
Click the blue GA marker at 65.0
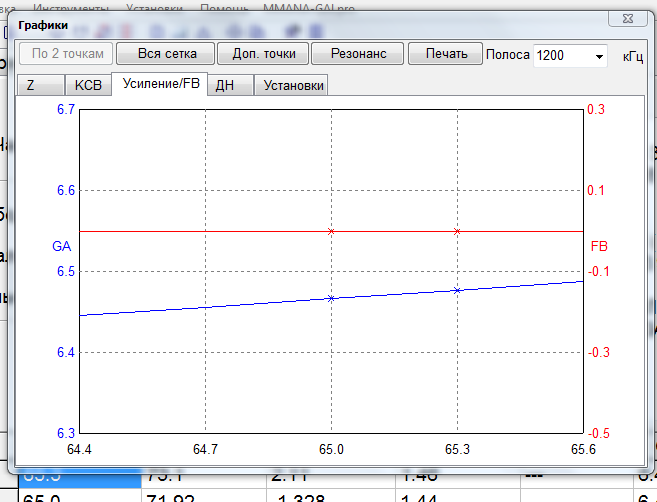(331, 298)
